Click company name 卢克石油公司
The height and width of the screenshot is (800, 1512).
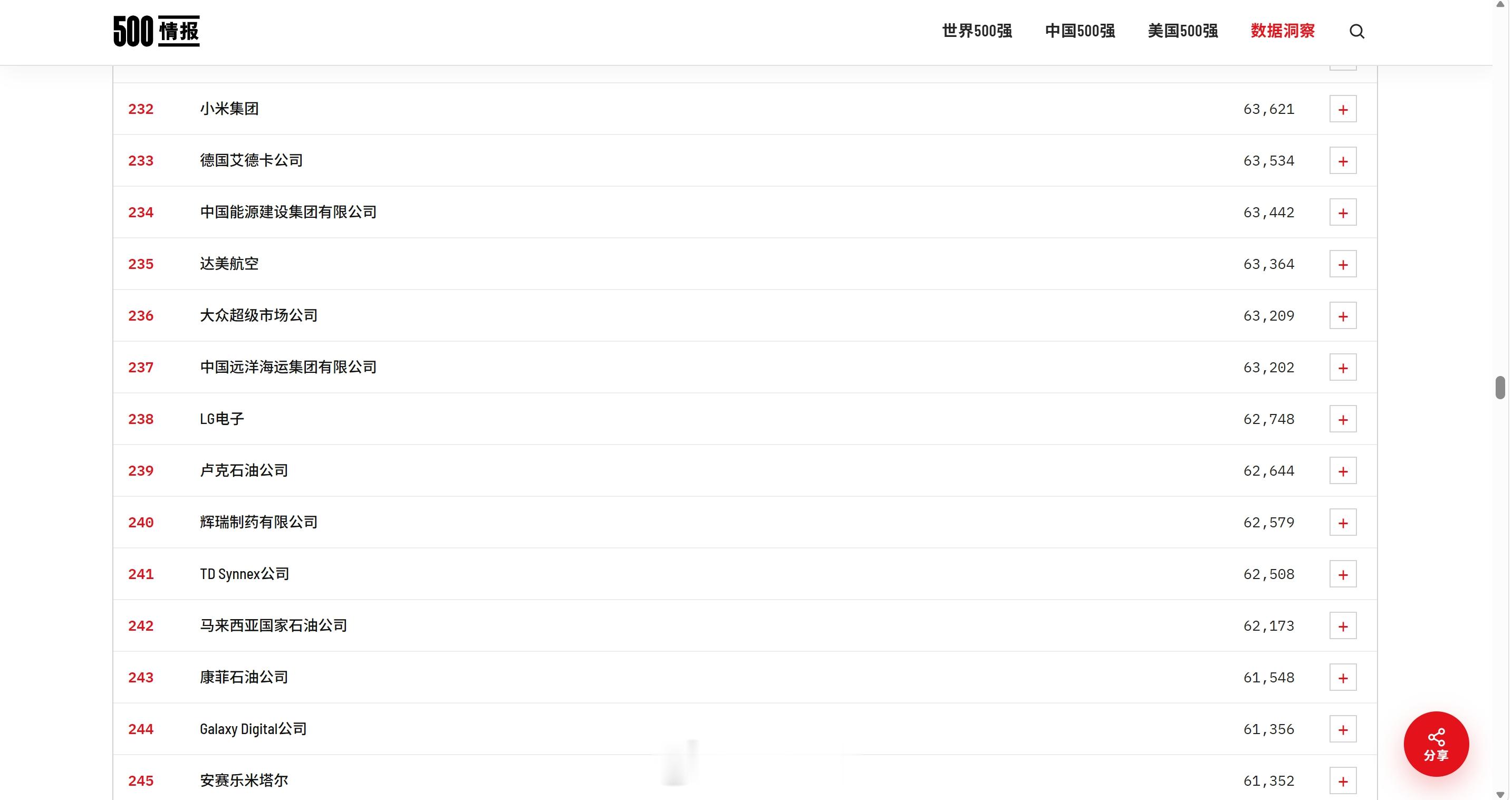244,471
